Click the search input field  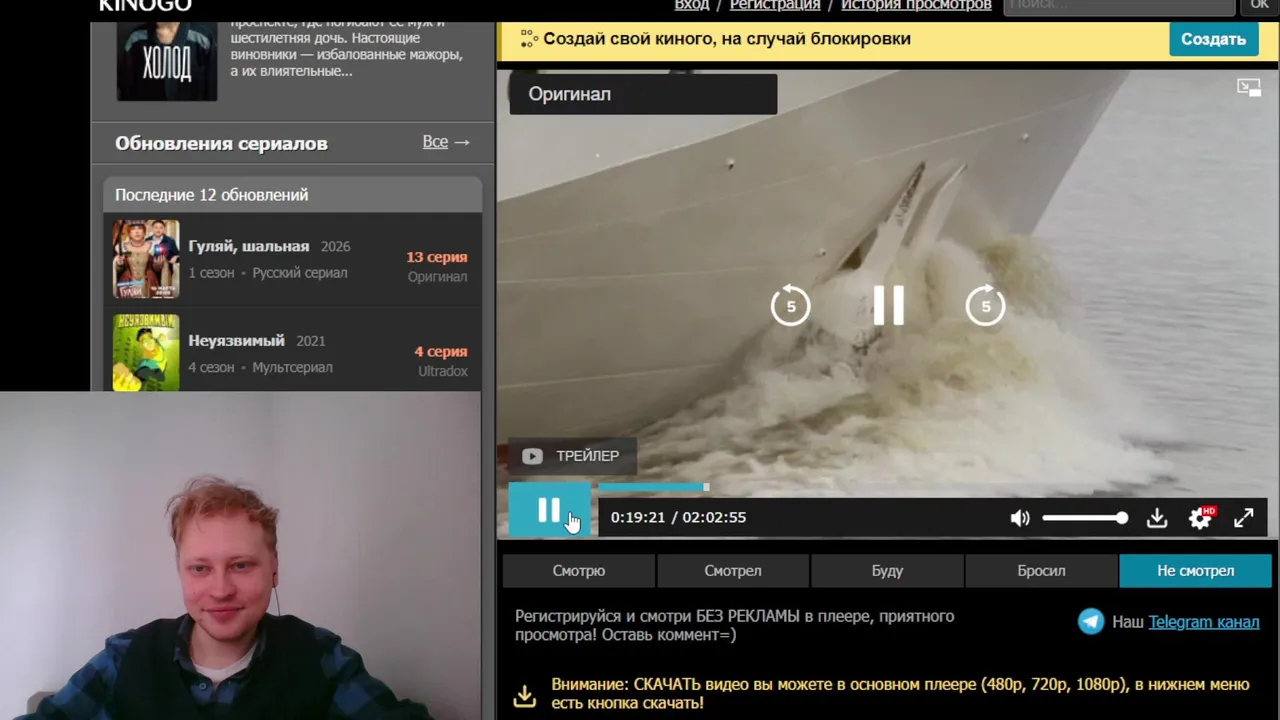[1119, 6]
